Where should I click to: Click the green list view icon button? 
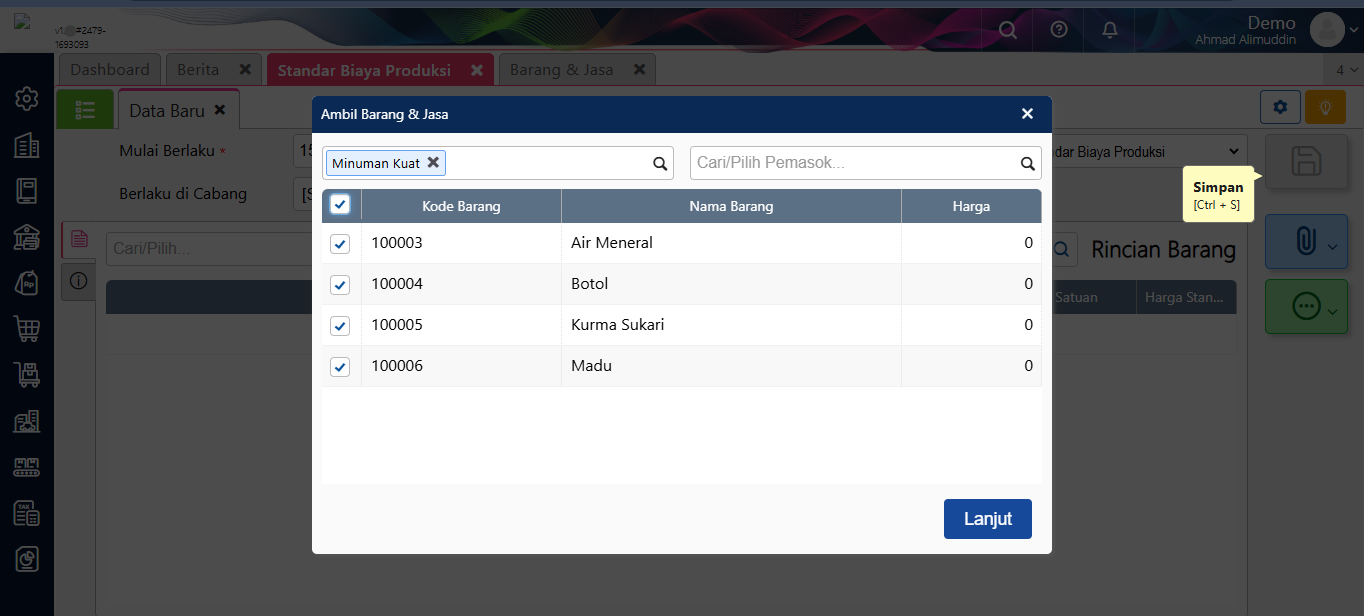[85, 110]
